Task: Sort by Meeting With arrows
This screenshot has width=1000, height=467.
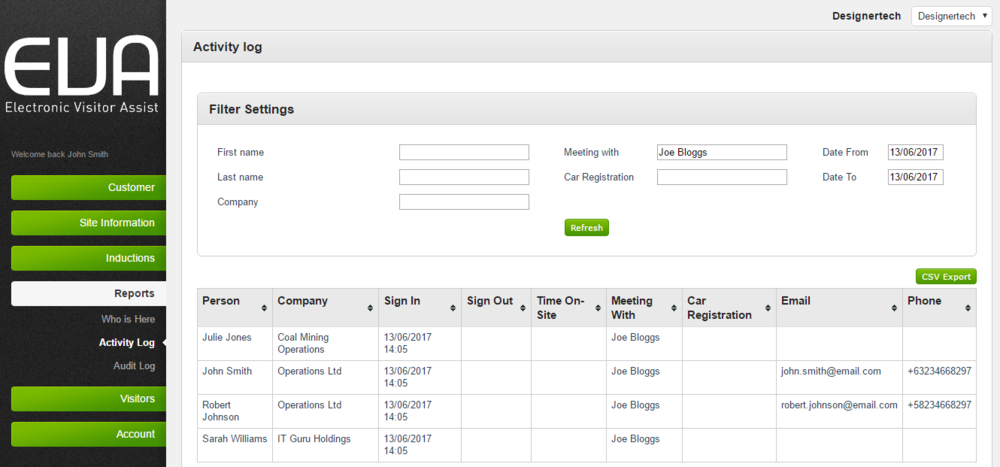Action: pyautogui.click(x=674, y=308)
